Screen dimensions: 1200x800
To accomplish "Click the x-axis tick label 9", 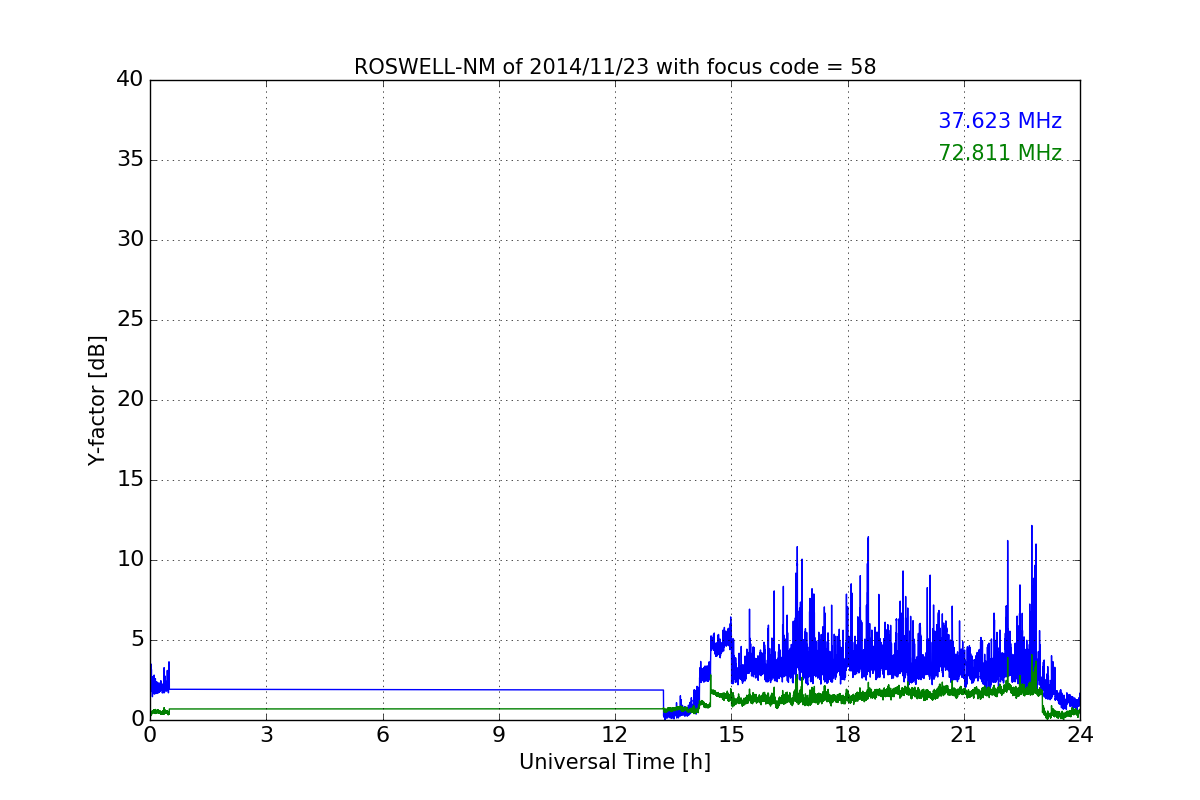I will (499, 735).
